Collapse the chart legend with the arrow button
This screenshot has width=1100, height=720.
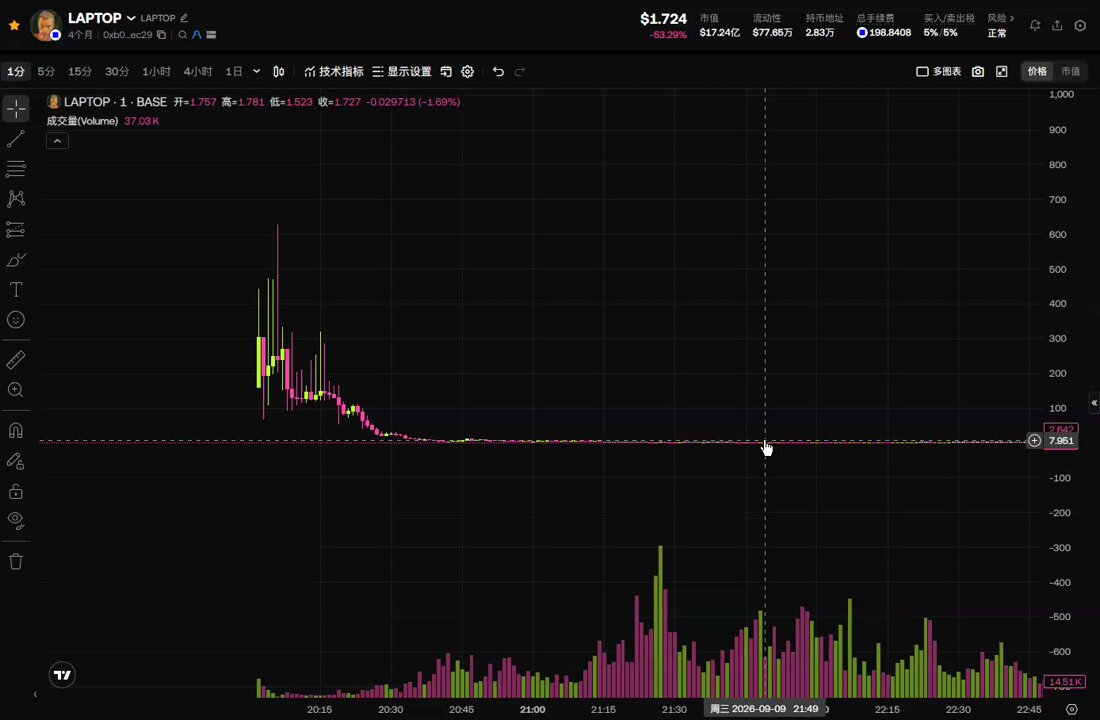pyautogui.click(x=58, y=141)
